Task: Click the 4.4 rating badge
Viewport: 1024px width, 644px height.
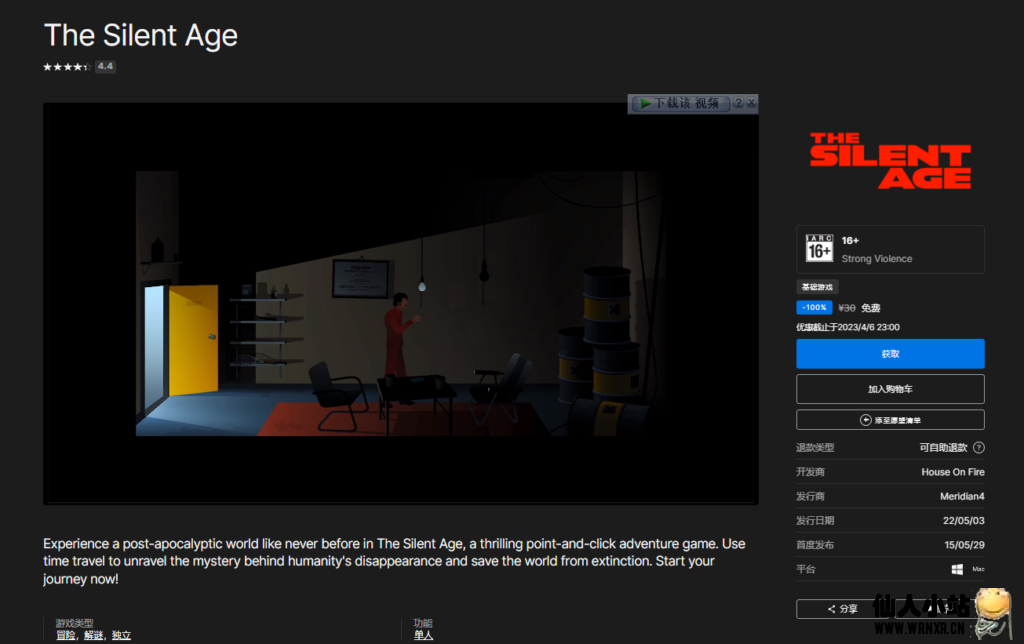Action: pyautogui.click(x=105, y=67)
